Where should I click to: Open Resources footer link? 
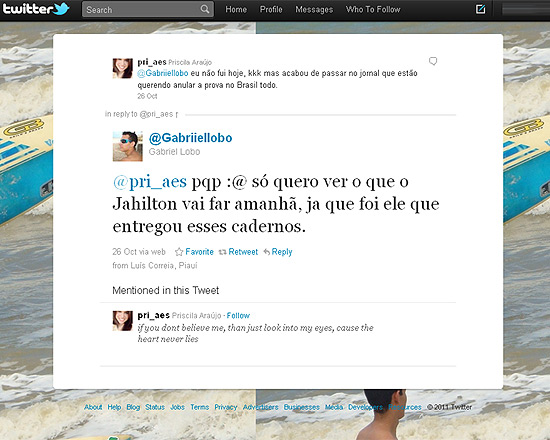[x=405, y=407]
